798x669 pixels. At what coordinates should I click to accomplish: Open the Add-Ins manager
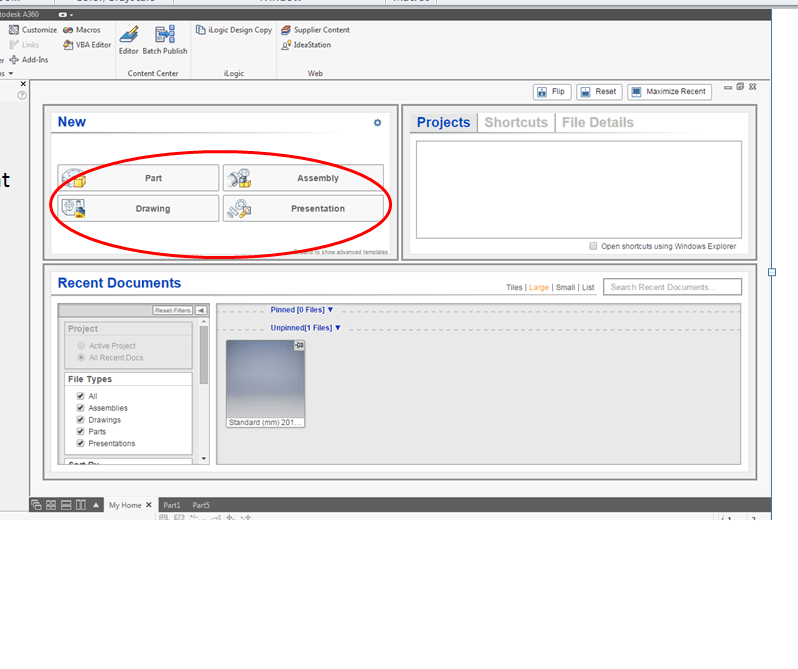29,60
